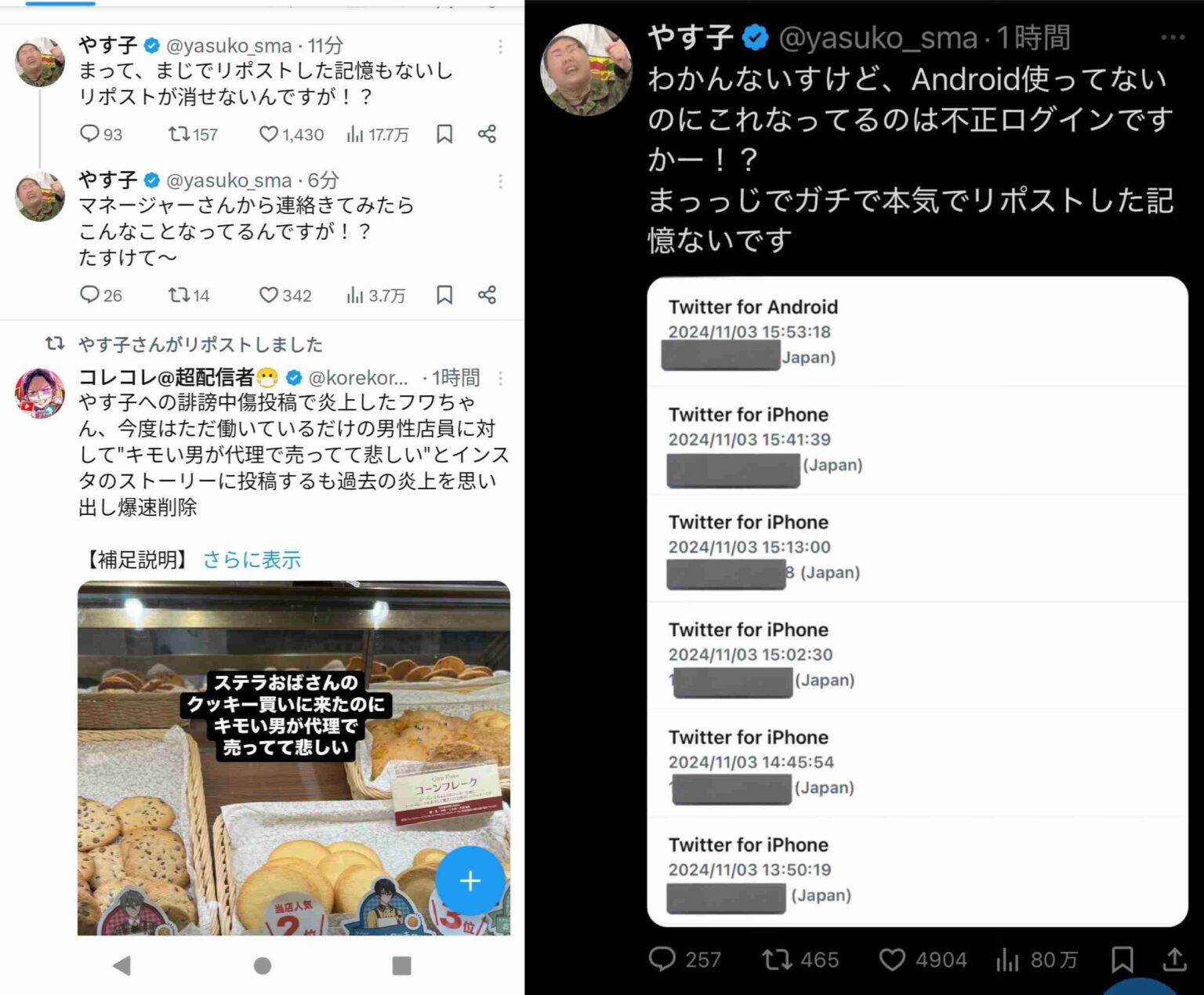
Task: Open the Twitter for Android login entry
Action: pos(917,332)
